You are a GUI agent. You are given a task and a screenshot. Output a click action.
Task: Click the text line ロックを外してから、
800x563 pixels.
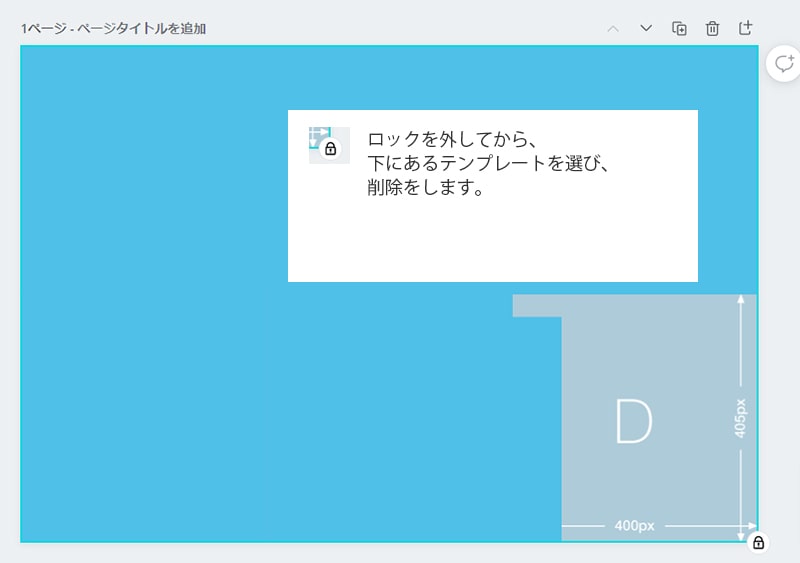coord(453,139)
